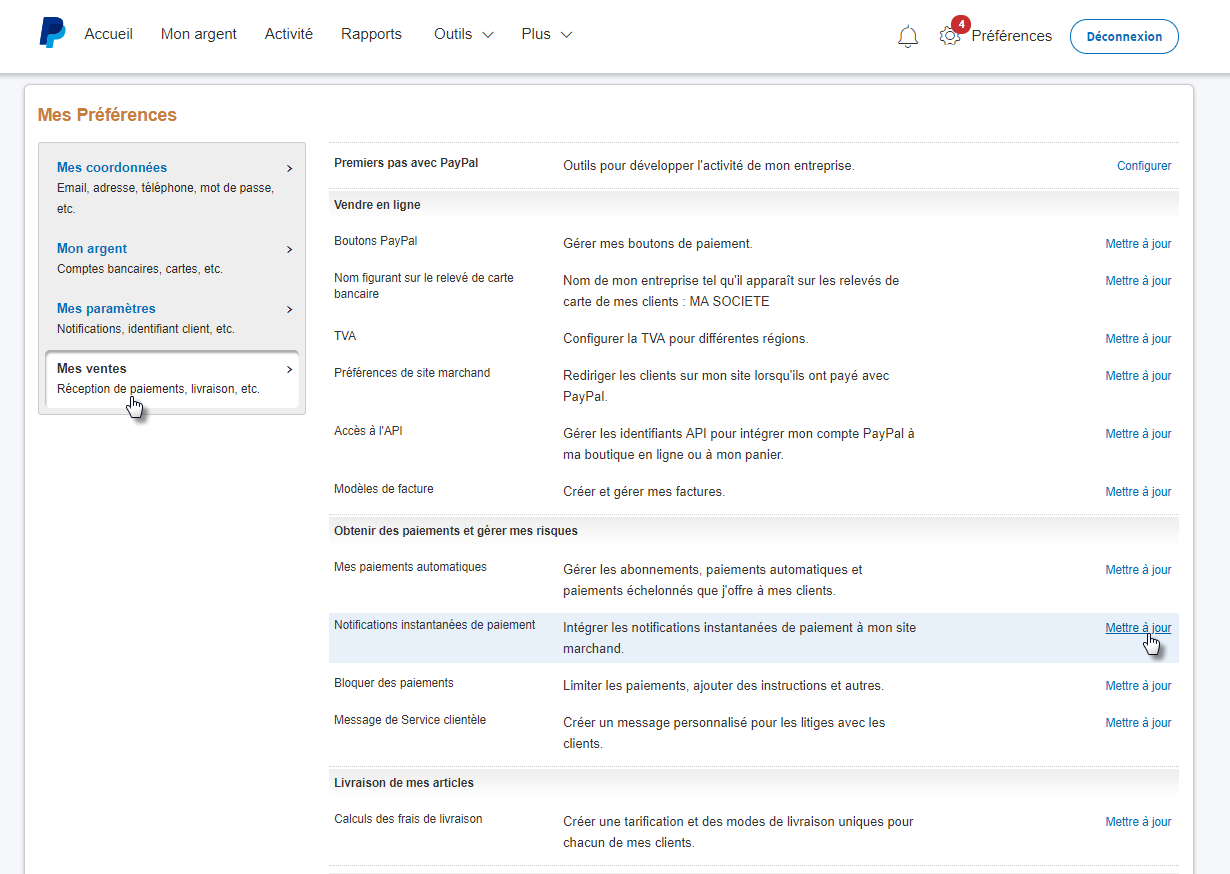Open Rapports in the top menu
This screenshot has height=874, width=1230.
[x=371, y=34]
